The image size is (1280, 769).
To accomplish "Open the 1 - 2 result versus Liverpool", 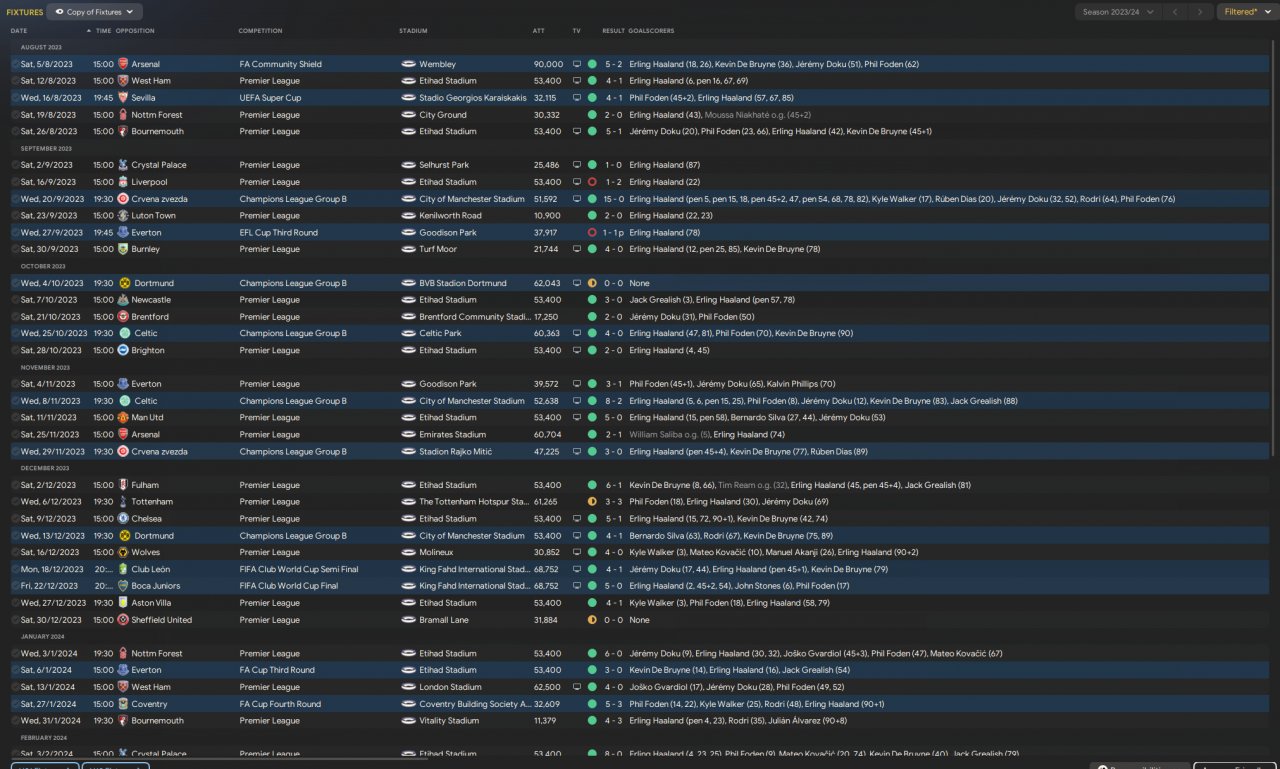I will tap(614, 182).
